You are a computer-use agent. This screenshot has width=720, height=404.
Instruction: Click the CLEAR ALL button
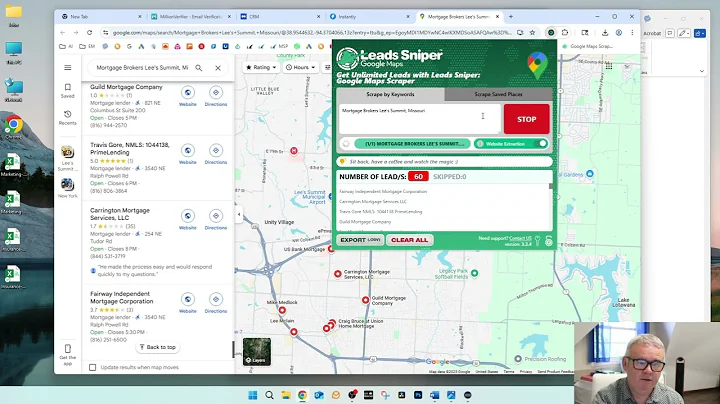pos(410,240)
